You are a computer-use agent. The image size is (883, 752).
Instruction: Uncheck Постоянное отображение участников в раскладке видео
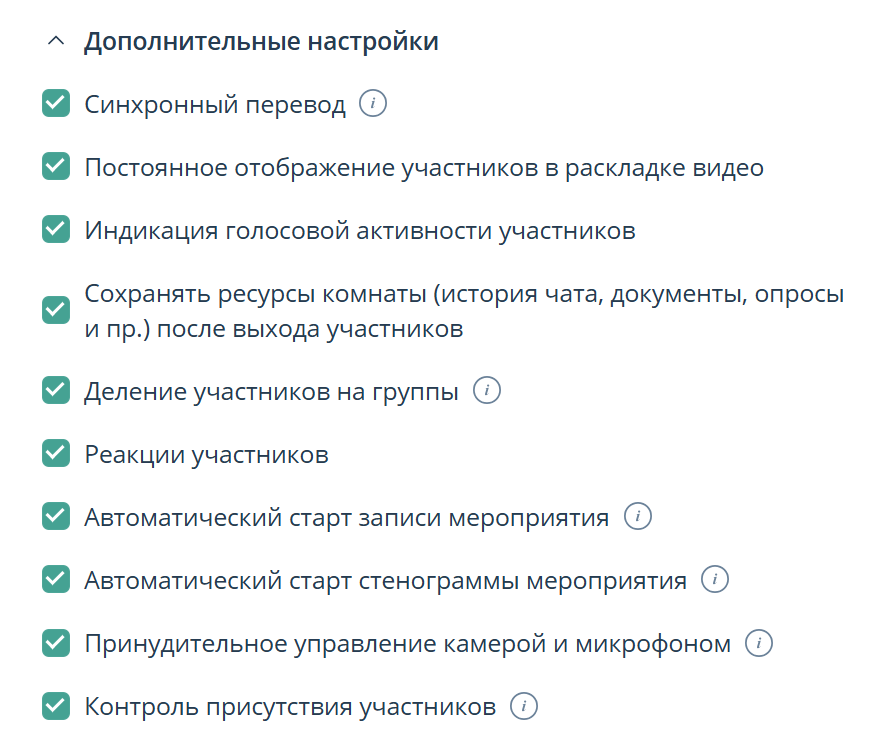pyautogui.click(x=55, y=167)
